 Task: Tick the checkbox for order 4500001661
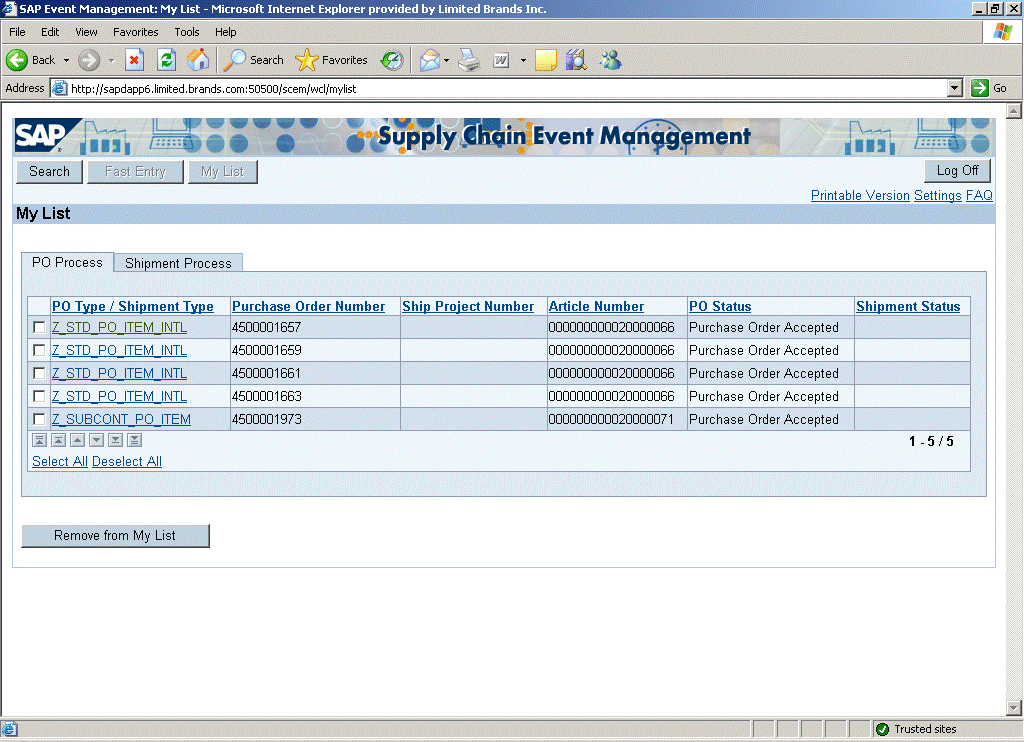39,373
